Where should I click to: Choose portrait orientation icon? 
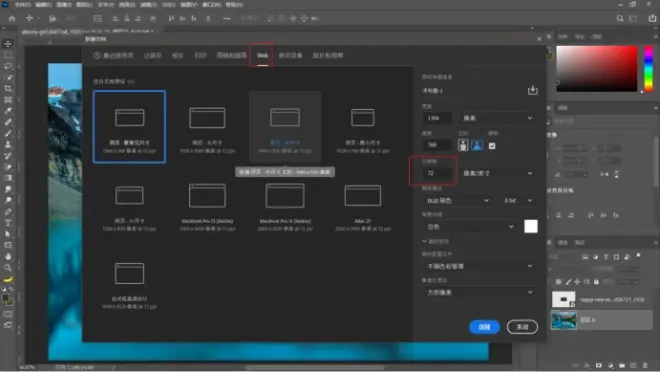pyautogui.click(x=463, y=146)
